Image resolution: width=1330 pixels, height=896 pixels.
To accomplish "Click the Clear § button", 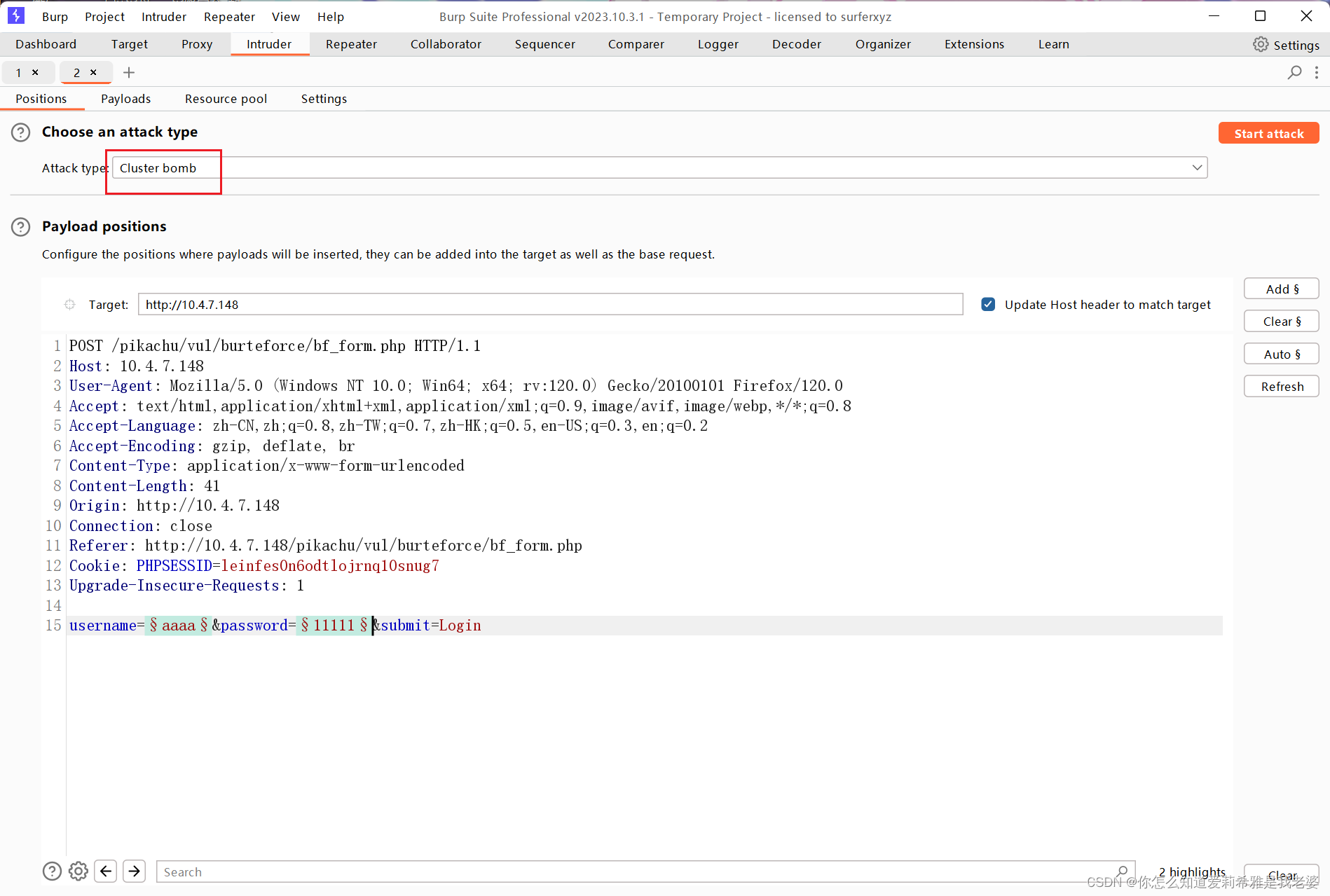I will click(1282, 321).
